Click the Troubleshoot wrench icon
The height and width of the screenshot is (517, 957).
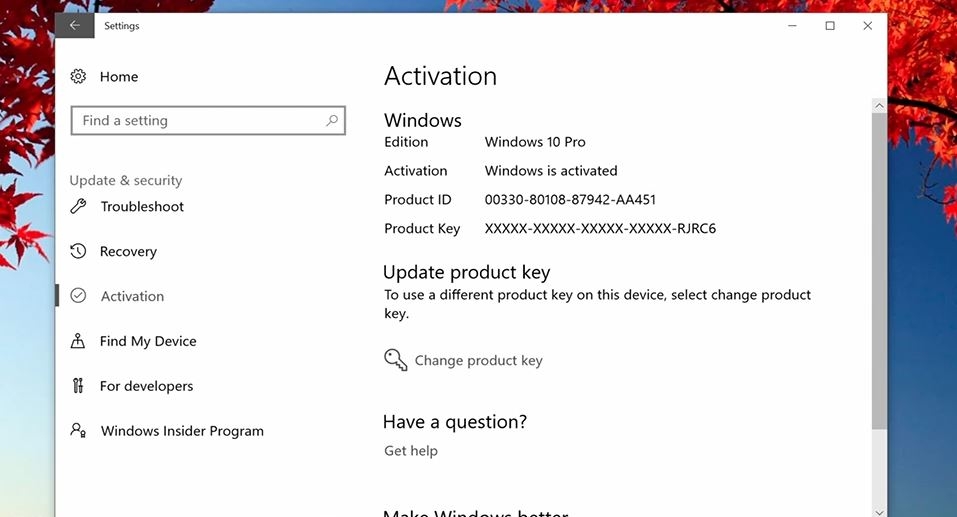tap(78, 206)
